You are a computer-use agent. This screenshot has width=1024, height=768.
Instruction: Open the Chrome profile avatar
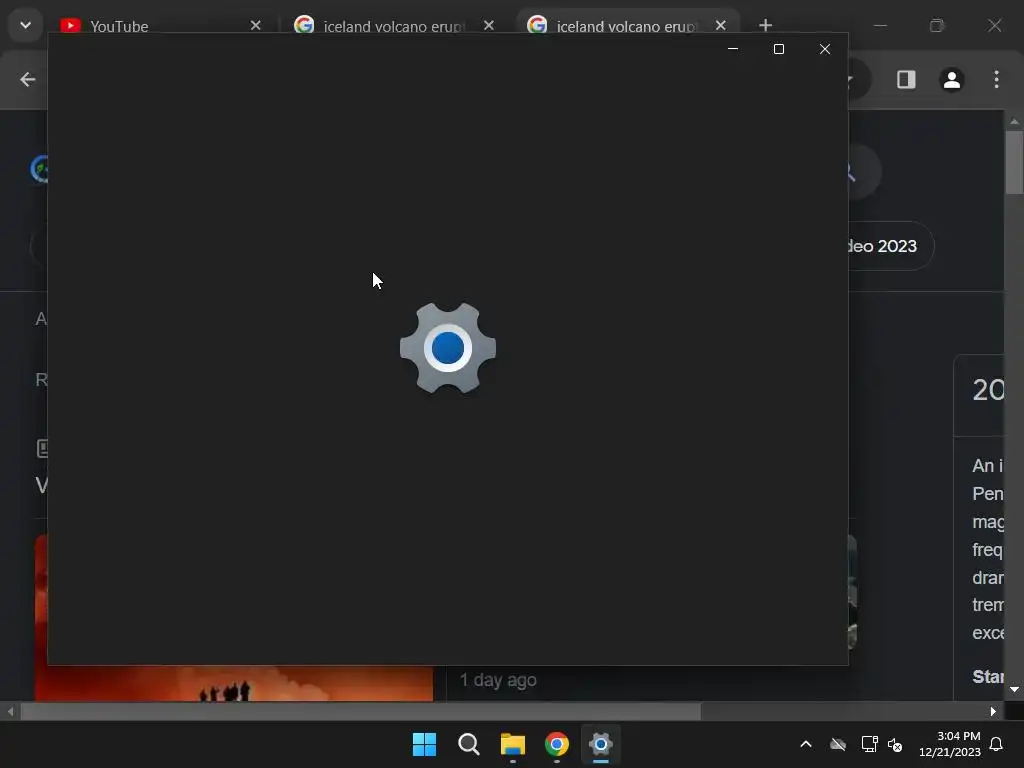click(952, 80)
